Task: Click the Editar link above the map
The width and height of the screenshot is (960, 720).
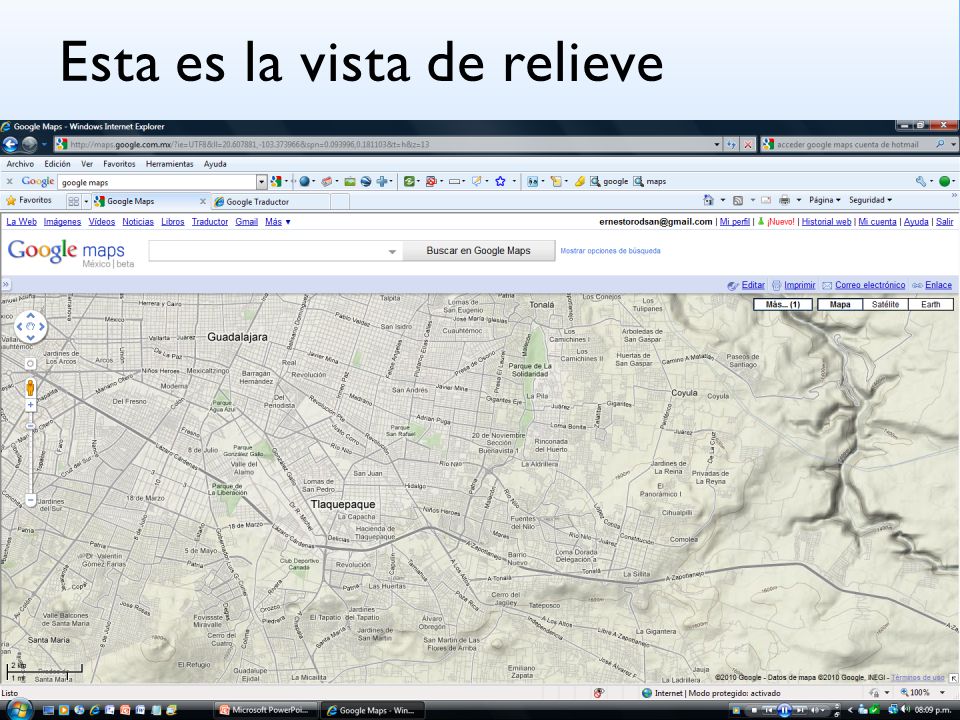Action: coord(753,285)
